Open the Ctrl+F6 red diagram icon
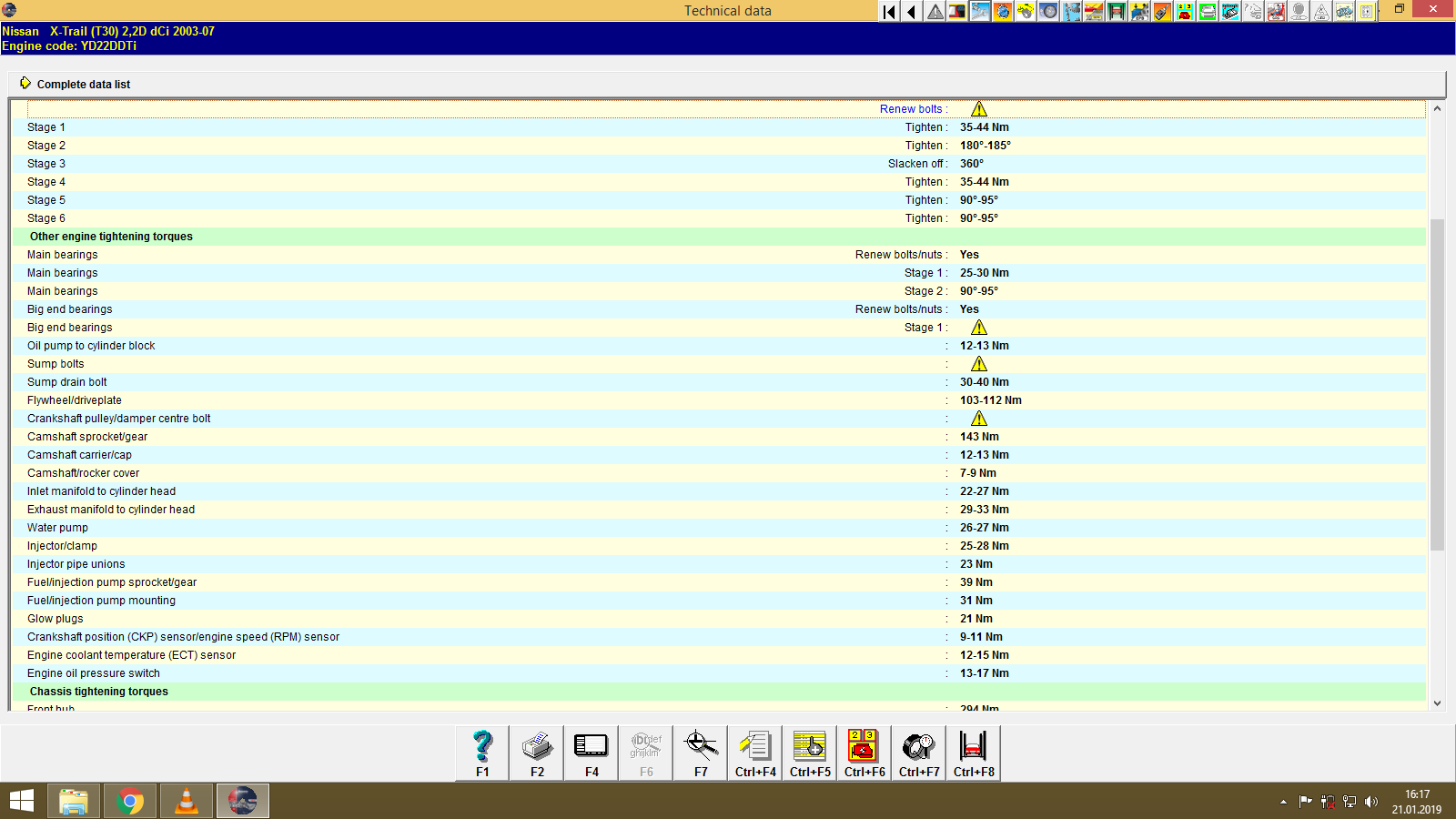This screenshot has width=1456, height=819. [x=864, y=752]
